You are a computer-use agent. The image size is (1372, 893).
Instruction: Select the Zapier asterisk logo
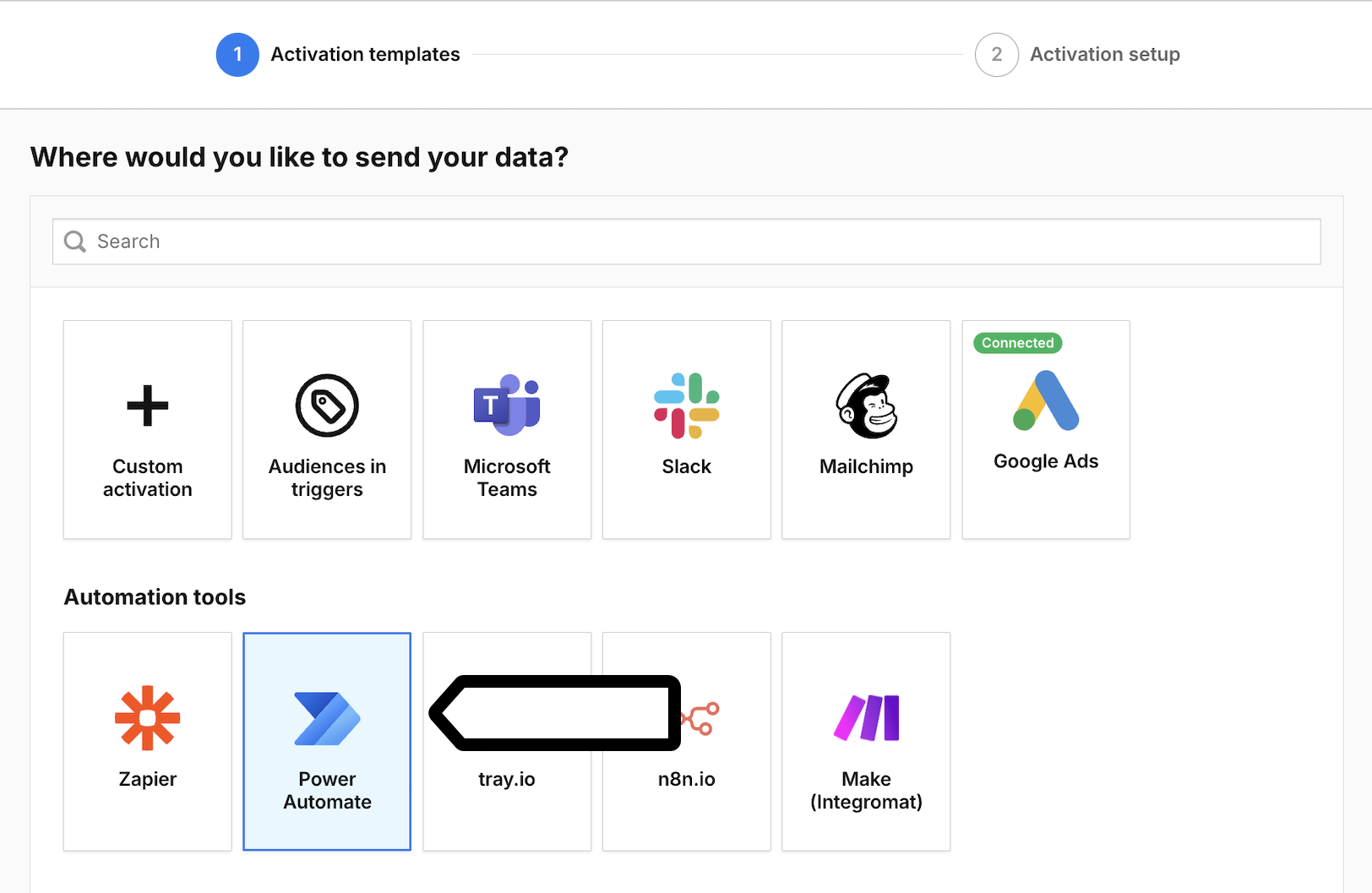[x=148, y=718]
